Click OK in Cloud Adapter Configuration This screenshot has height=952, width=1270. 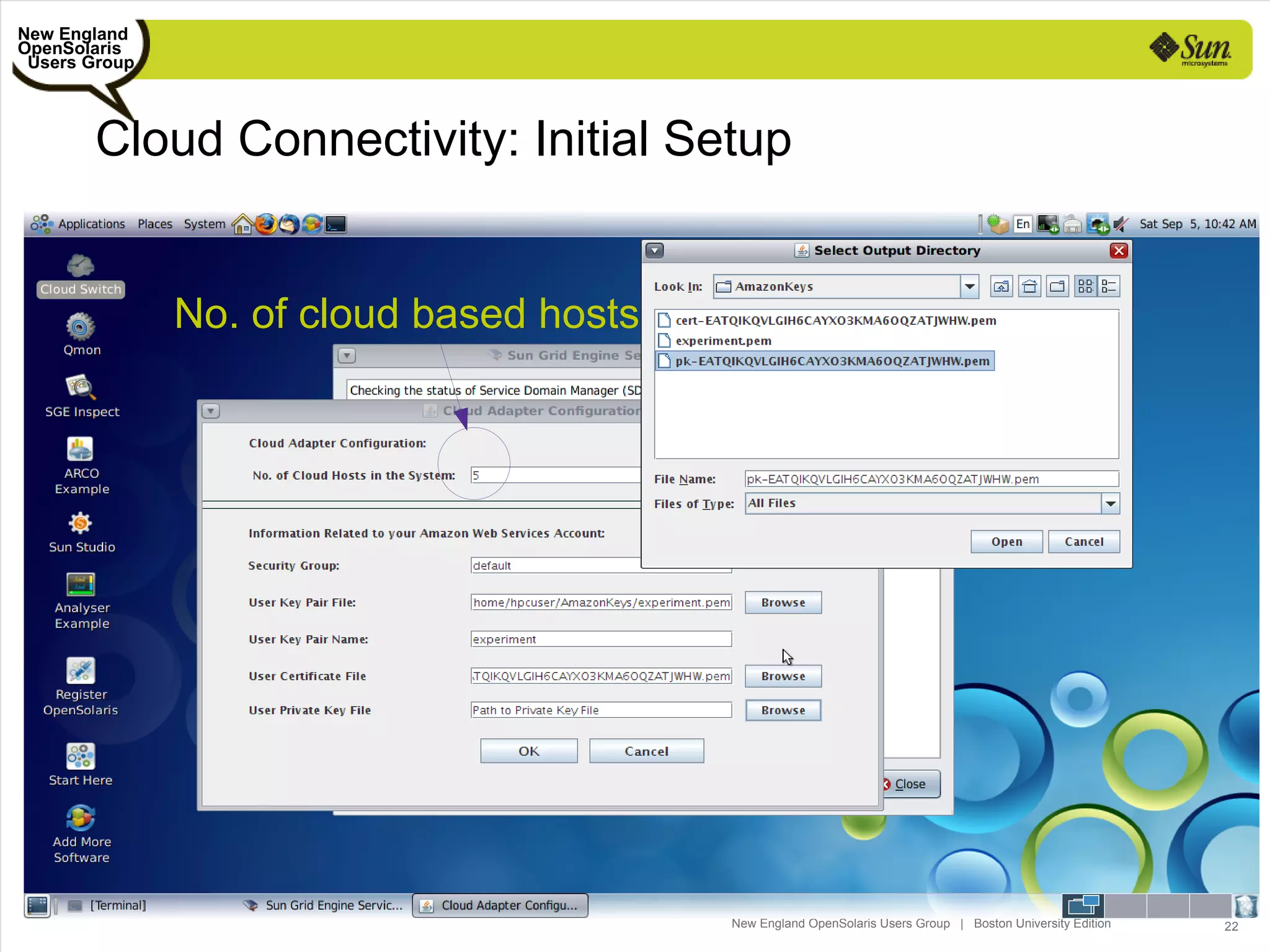click(529, 751)
